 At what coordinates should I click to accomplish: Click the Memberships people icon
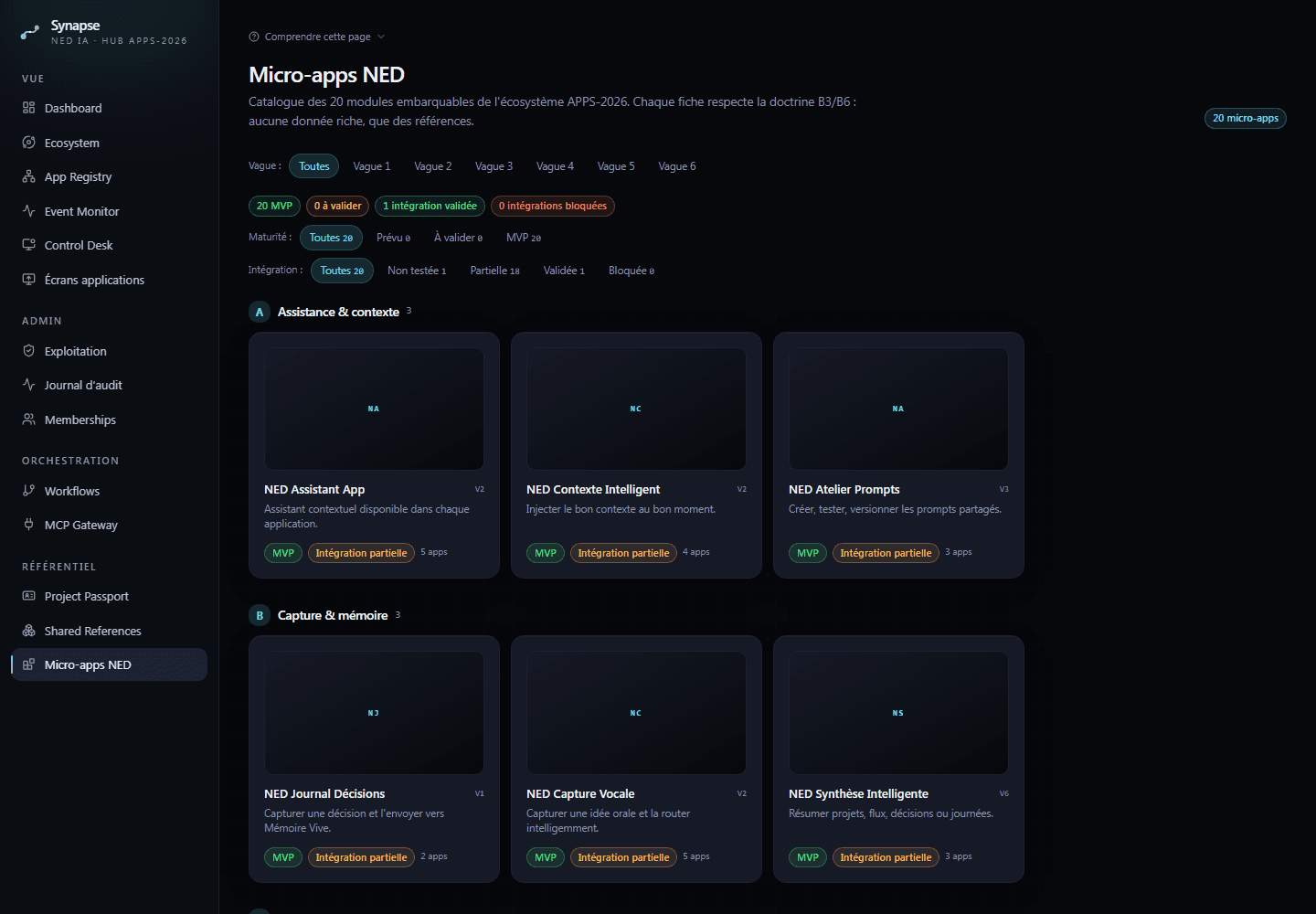[x=28, y=420]
